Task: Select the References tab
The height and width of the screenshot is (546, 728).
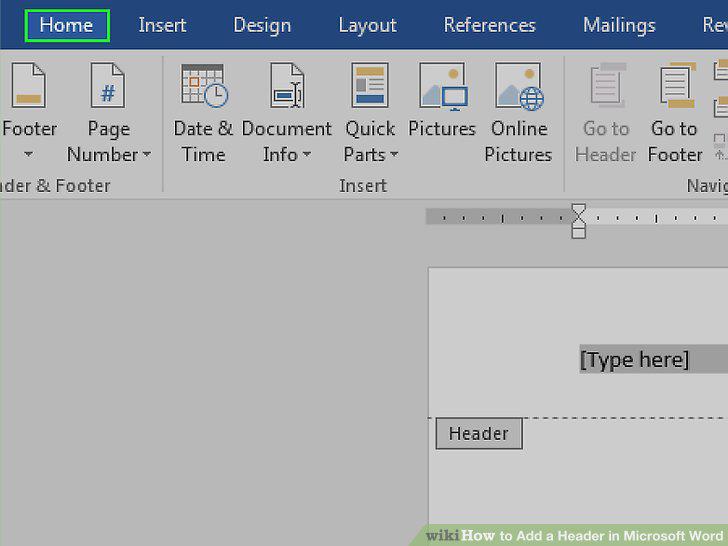Action: click(489, 25)
